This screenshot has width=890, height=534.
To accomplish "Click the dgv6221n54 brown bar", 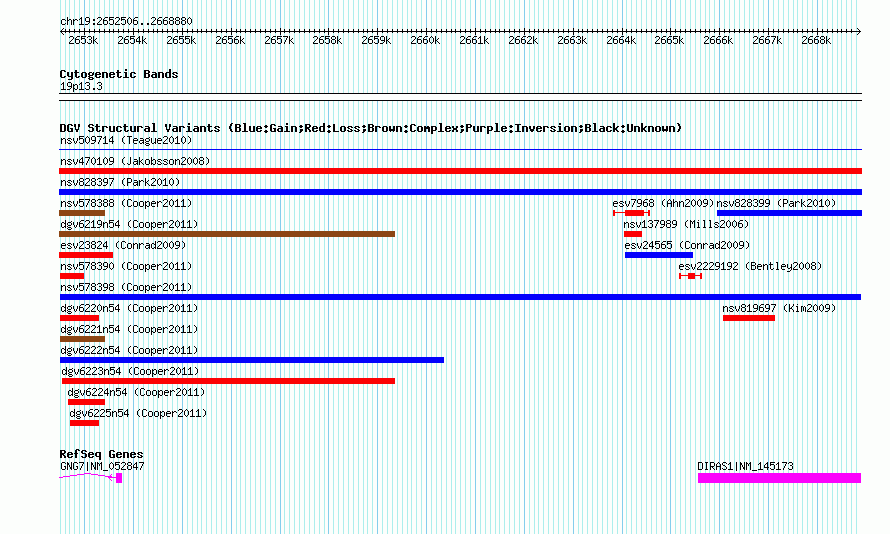I will [x=82, y=339].
